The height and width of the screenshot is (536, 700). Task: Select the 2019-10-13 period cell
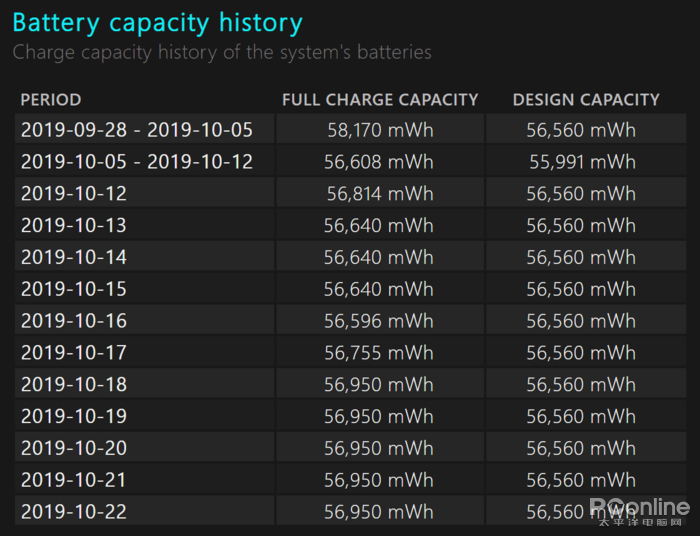(74, 226)
